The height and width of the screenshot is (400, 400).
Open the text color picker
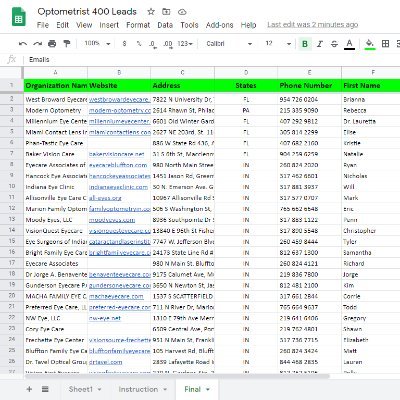pos(349,44)
